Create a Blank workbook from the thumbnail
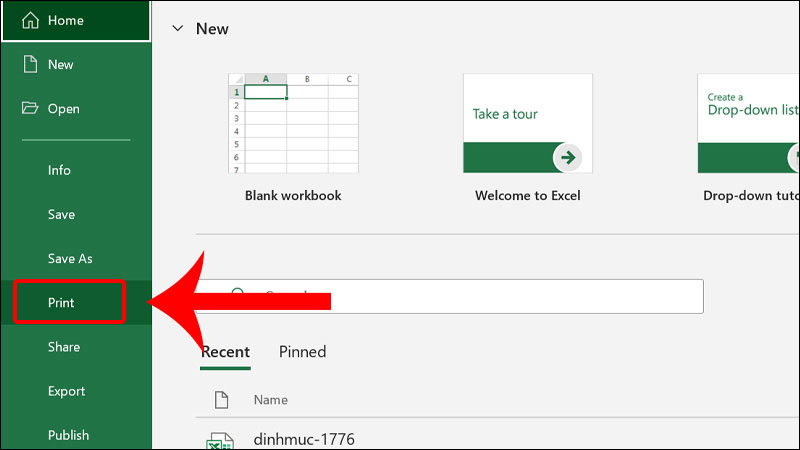 click(293, 123)
